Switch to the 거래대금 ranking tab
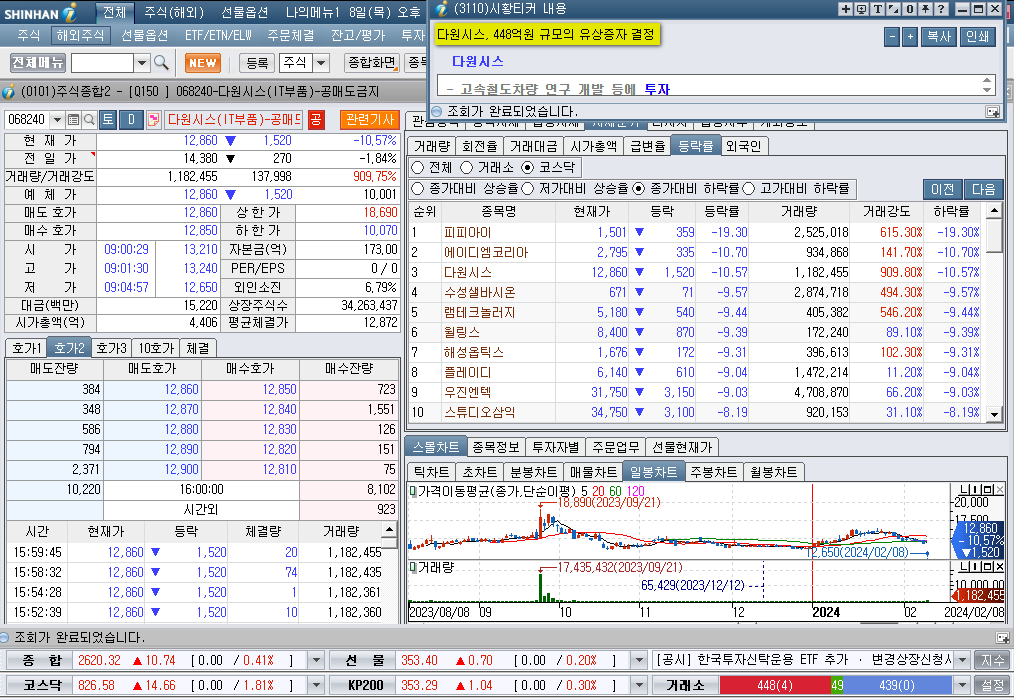 coord(533,146)
